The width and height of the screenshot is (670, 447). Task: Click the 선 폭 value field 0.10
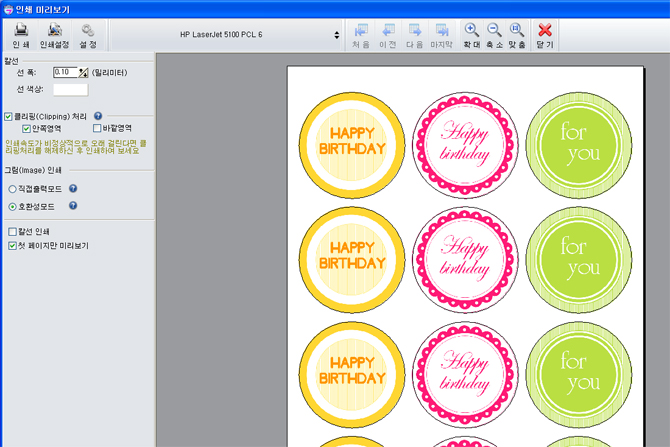(65, 72)
